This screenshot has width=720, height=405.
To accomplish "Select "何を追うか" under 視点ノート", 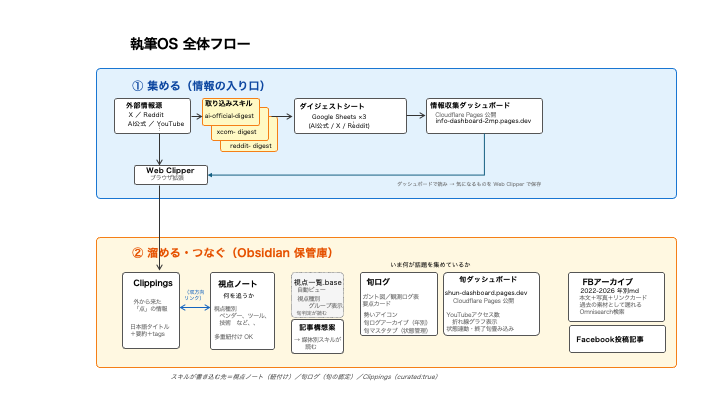I will (239, 296).
